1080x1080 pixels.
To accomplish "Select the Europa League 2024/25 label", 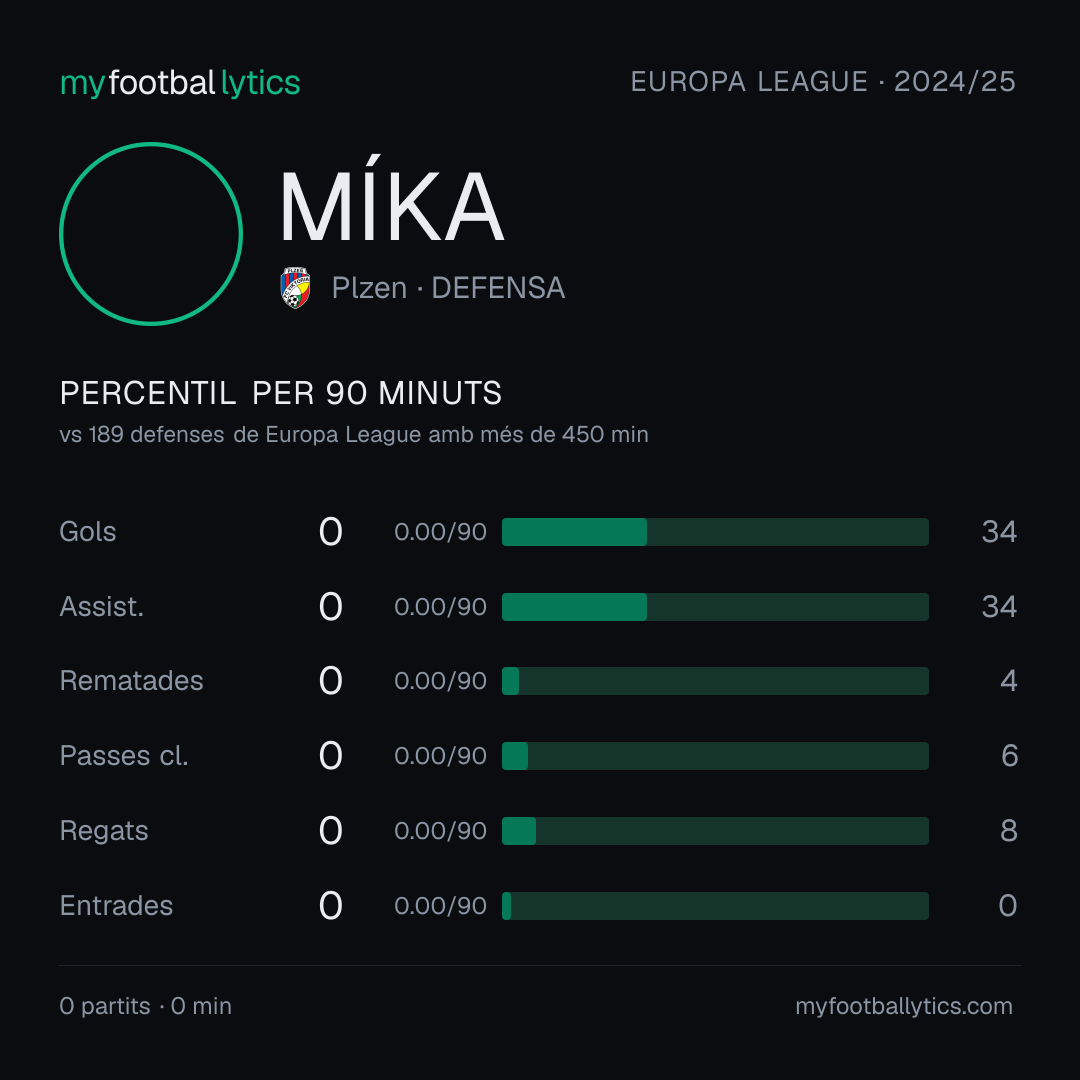I will 823,82.
